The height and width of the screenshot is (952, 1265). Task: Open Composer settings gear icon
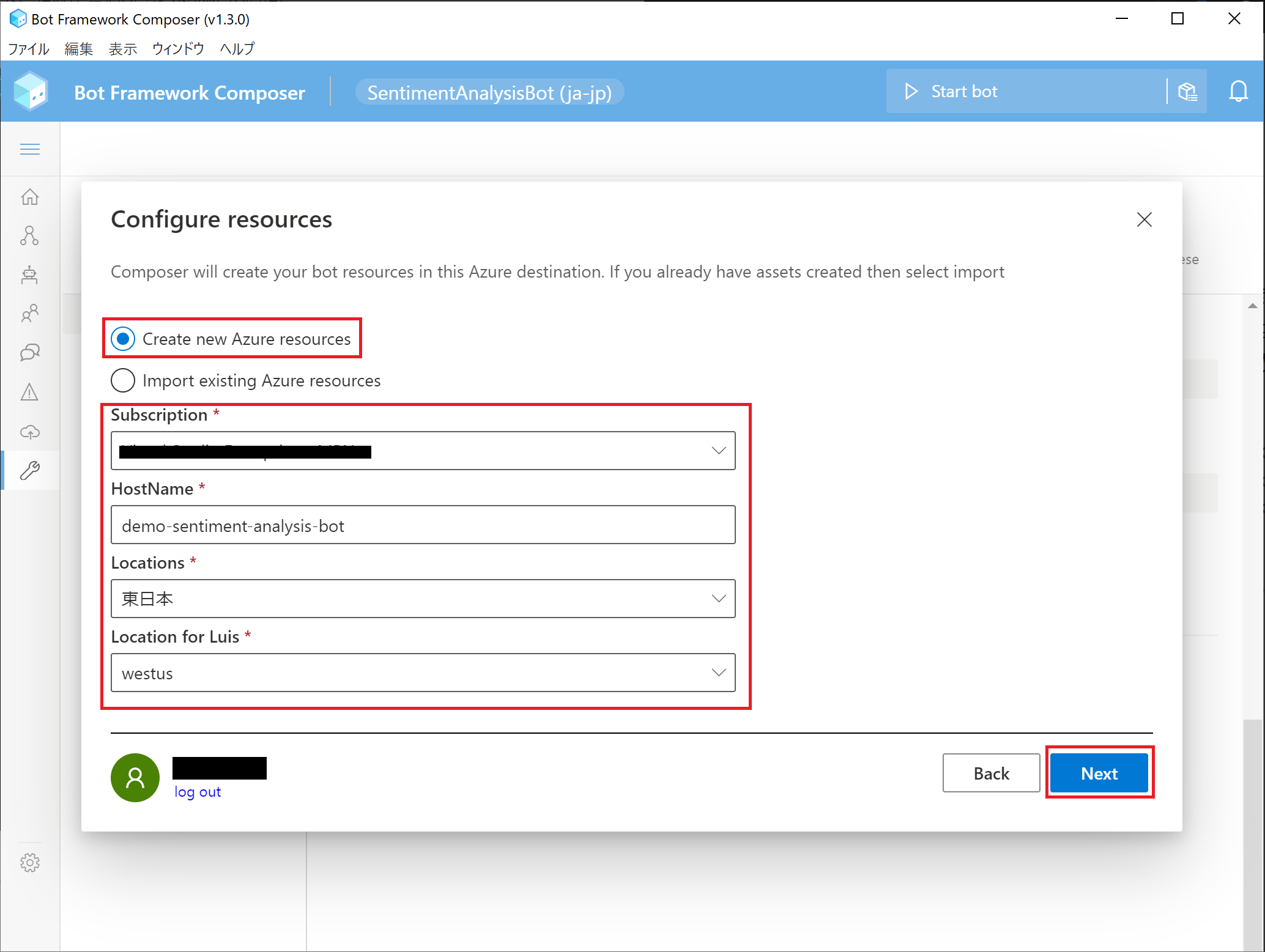pyautogui.click(x=29, y=863)
